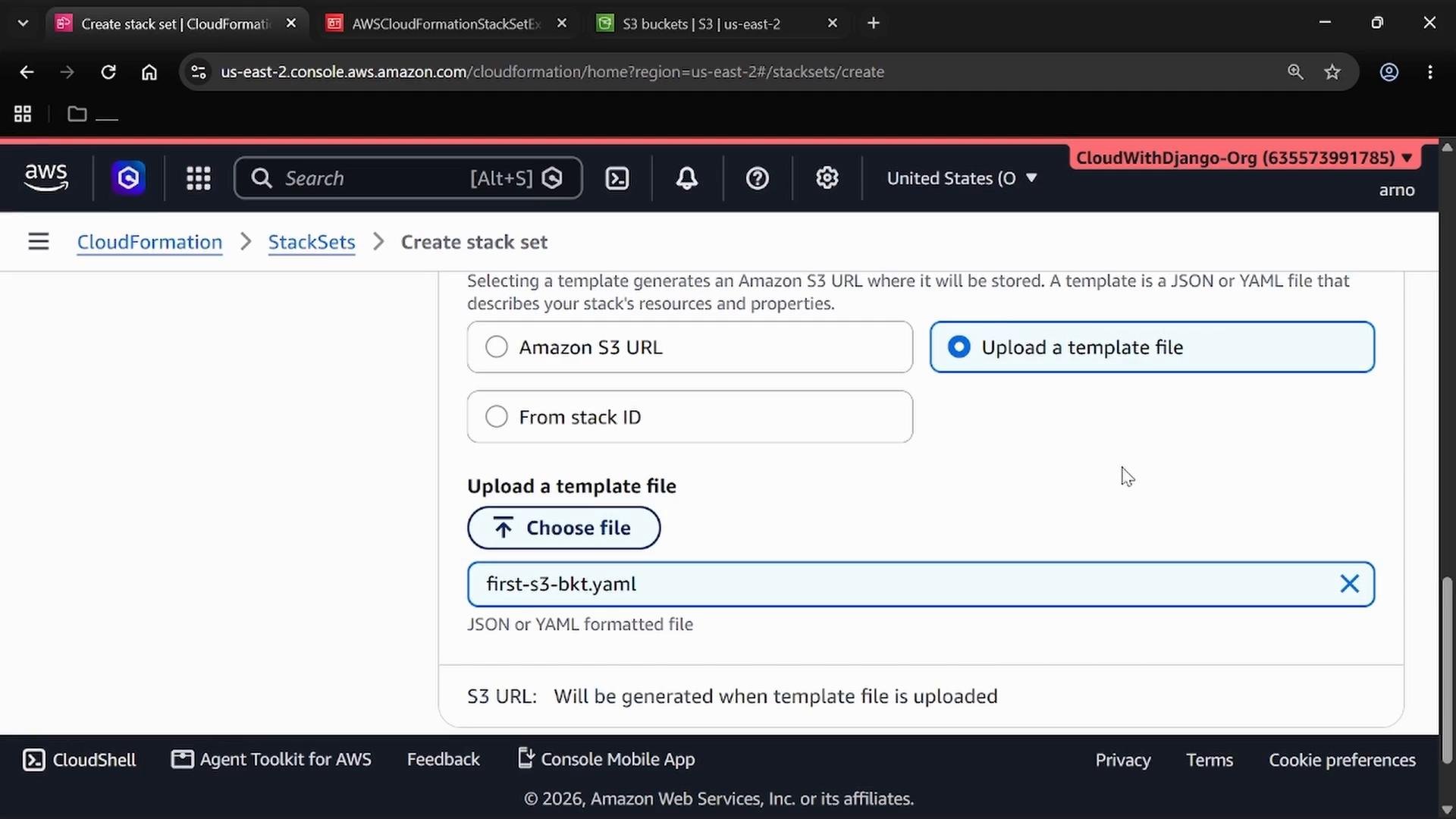The width and height of the screenshot is (1456, 819).
Task: Select the Amazon S3 URL radio option
Action: tap(689, 347)
